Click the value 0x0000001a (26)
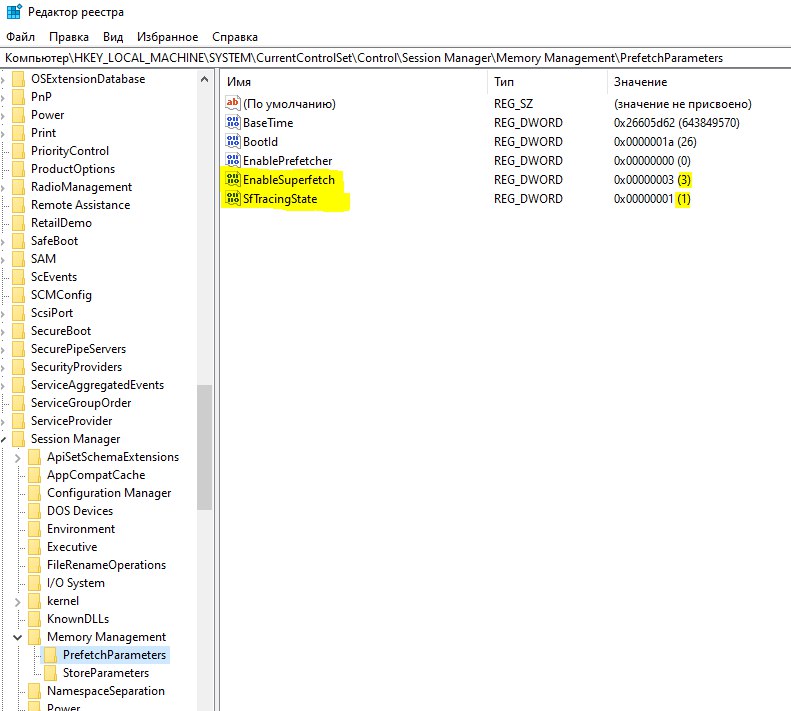The image size is (791, 711). pyautogui.click(x=655, y=142)
